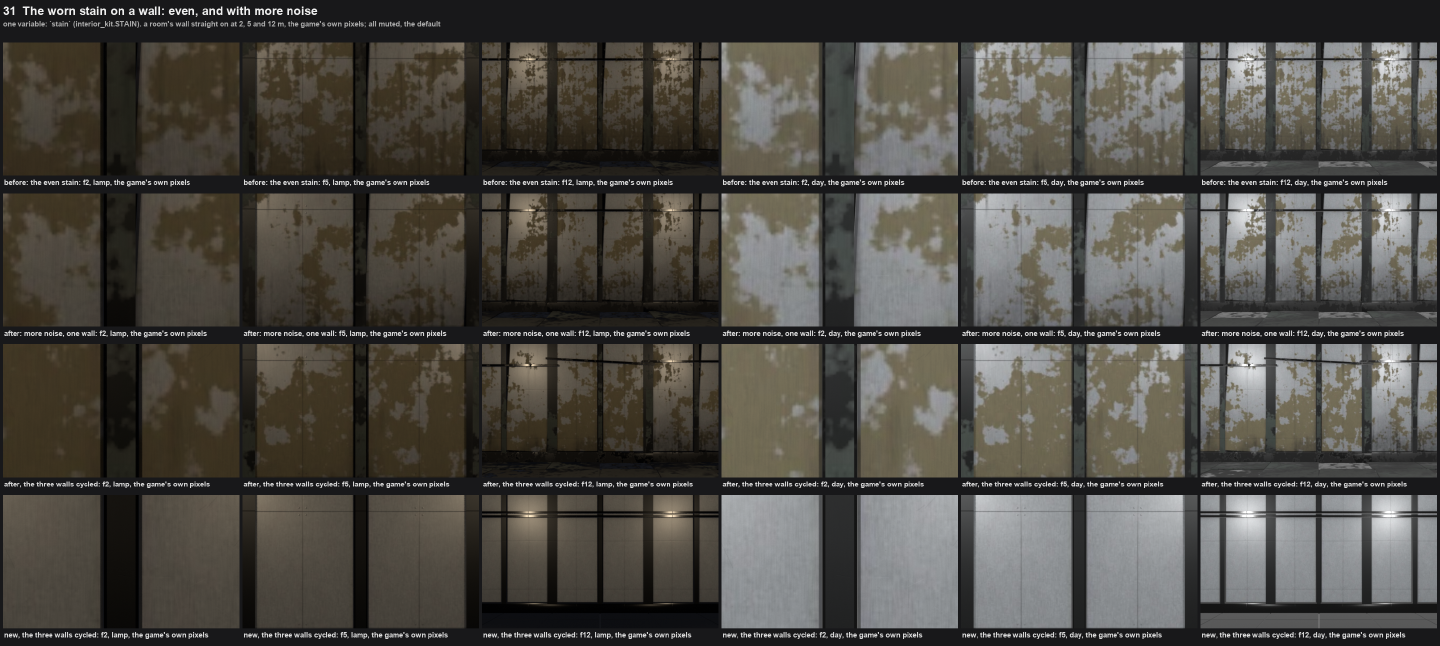This screenshot has width=1440, height=646.
Task: Click caption 'new, the three walls cycled: f5, lamp'
Action: [x=346, y=636]
